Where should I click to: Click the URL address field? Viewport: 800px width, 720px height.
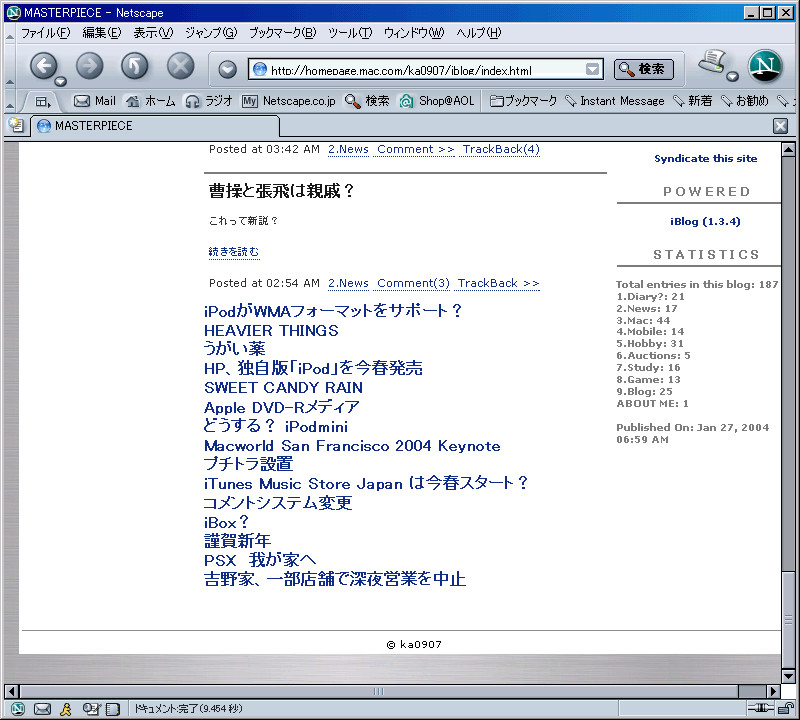pos(426,69)
